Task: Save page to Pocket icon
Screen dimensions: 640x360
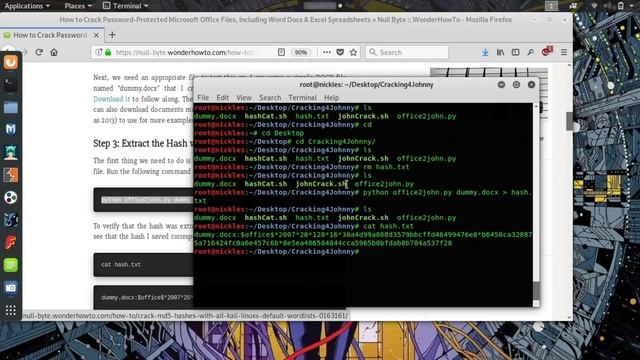Action: (x=340, y=52)
